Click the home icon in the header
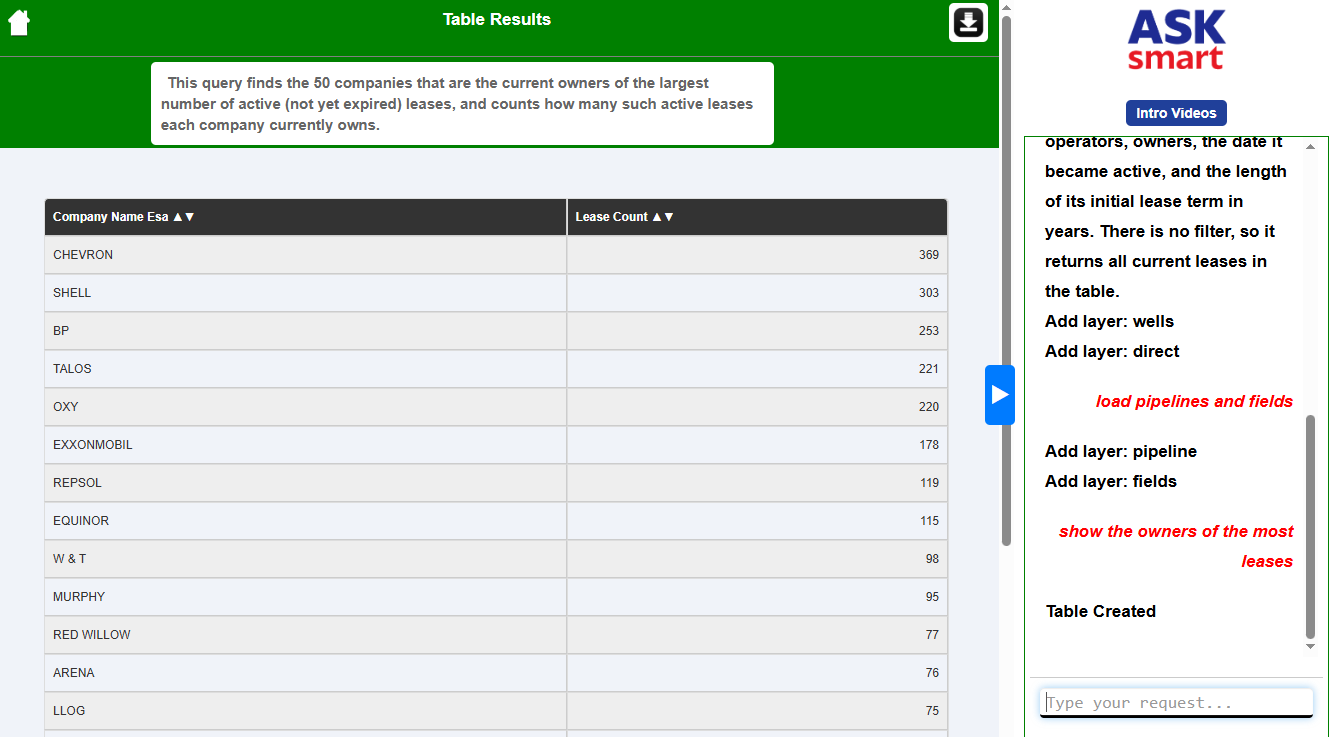 pos(19,22)
